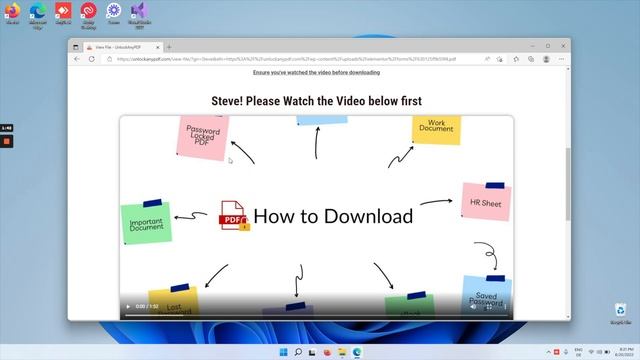Click the tab actions icon in Edge
Image resolution: width=640 pixels, height=360 pixels.
(x=76, y=47)
